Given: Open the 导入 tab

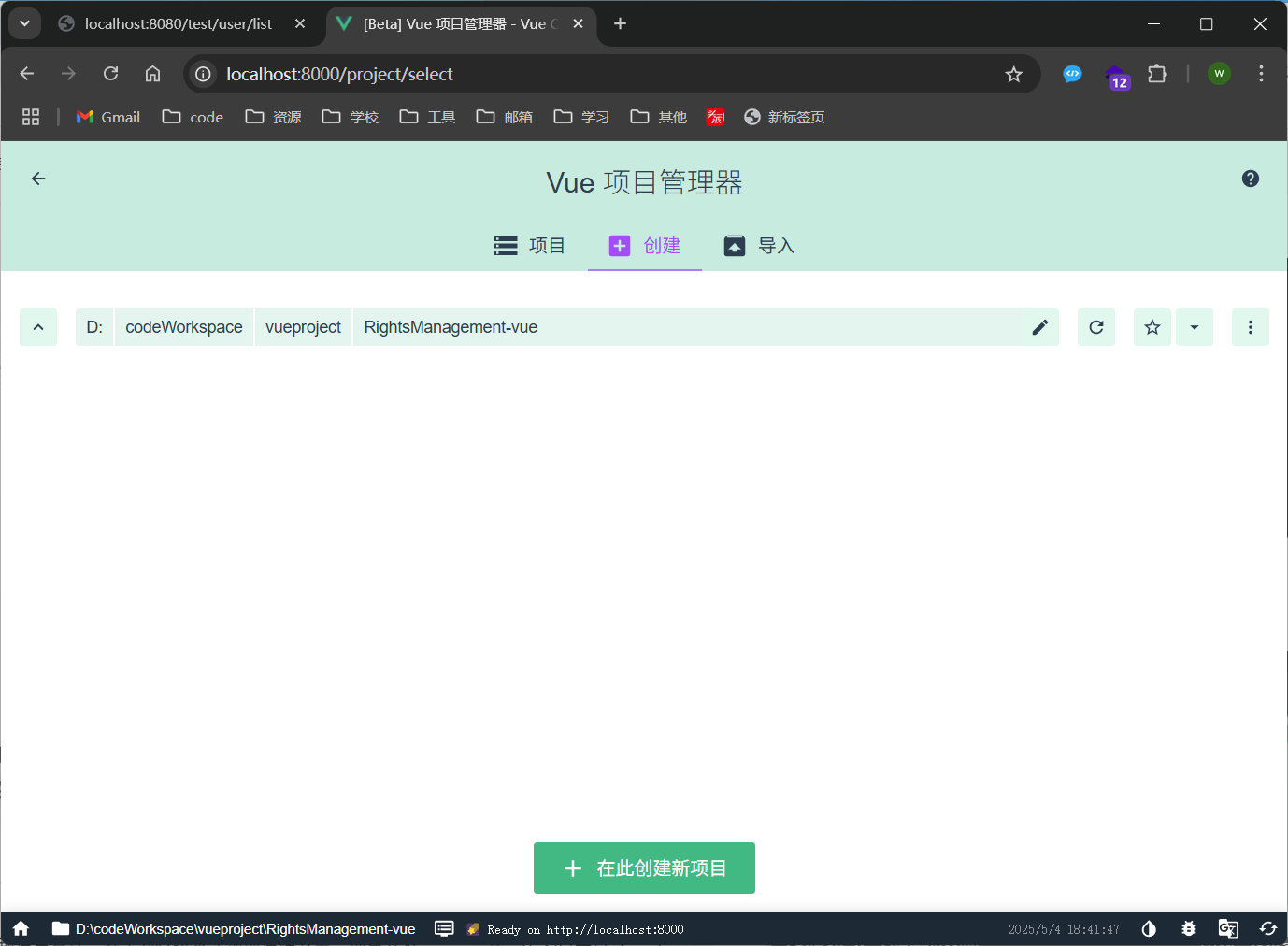Looking at the screenshot, I should 759,246.
